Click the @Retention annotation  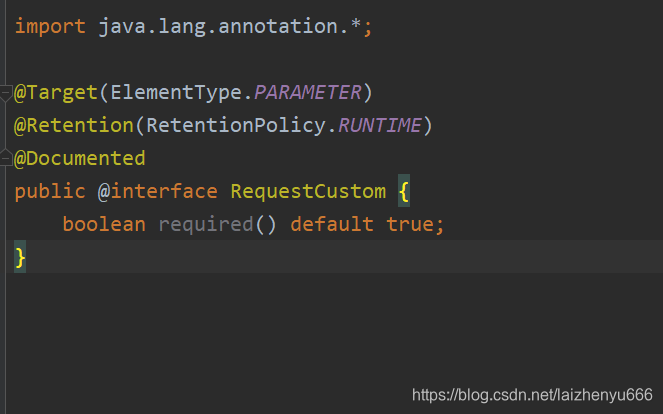pyautogui.click(x=74, y=126)
